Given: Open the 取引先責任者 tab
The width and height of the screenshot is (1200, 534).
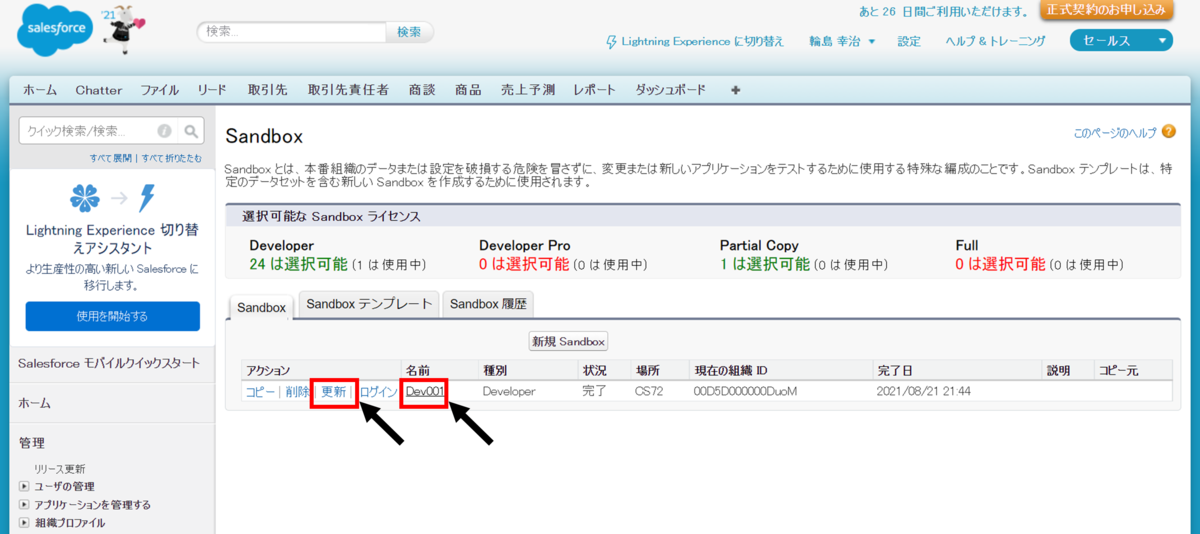Looking at the screenshot, I should click(x=348, y=90).
